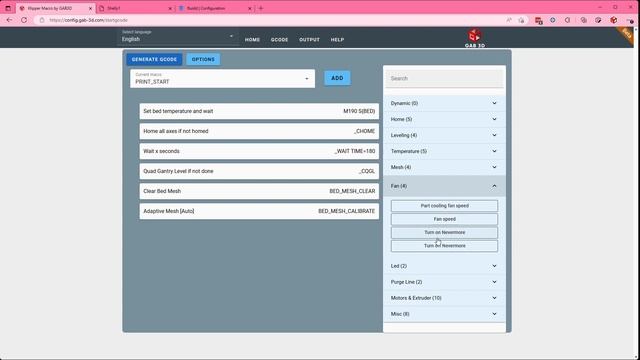The image size is (640, 360).
Task: Expand the Mesh (4) category
Action: (x=444, y=167)
